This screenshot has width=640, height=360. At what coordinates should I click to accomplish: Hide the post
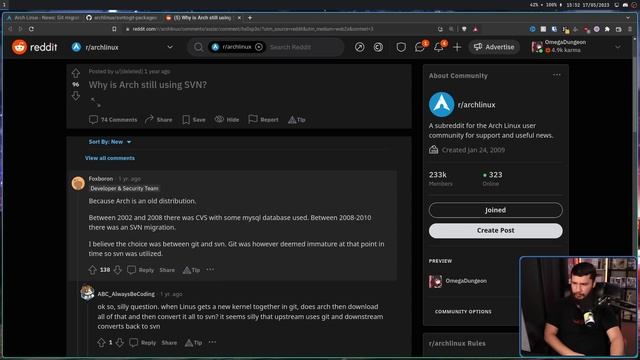coord(227,120)
